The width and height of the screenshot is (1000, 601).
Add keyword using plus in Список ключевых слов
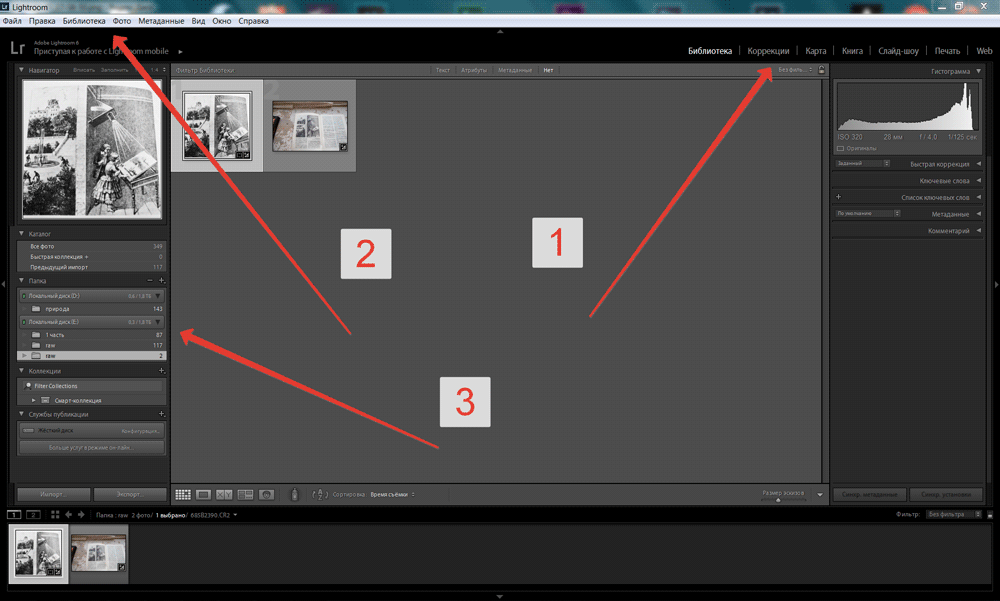(x=838, y=197)
